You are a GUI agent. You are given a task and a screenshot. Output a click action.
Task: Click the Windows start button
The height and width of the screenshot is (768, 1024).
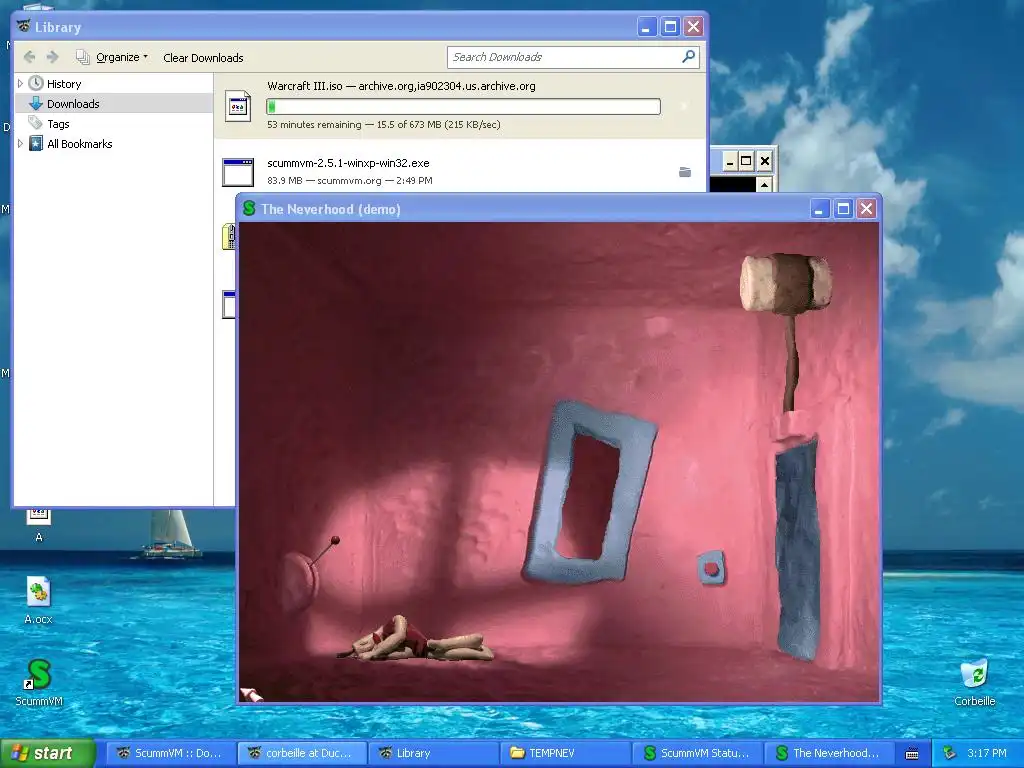coord(47,753)
